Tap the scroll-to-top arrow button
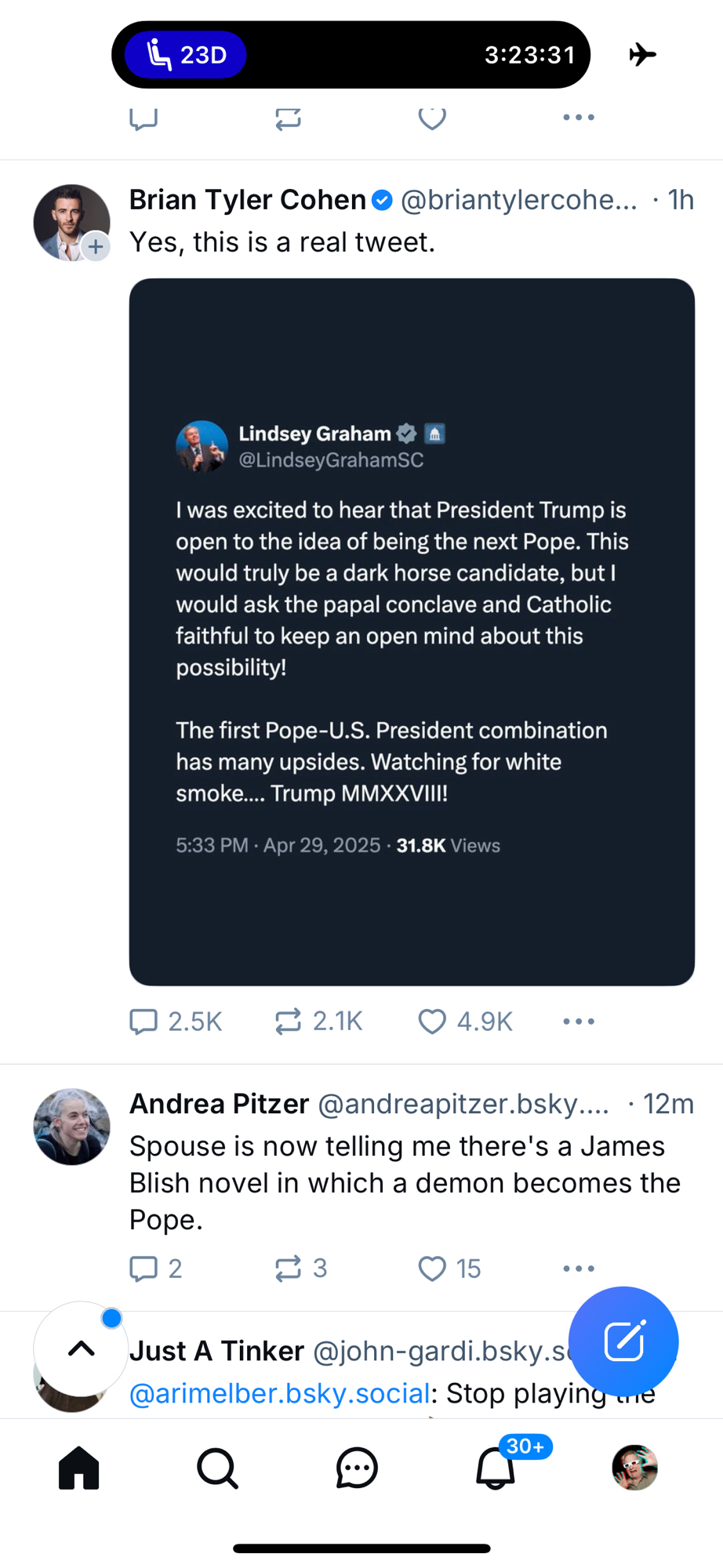723x1568 pixels. tap(81, 1348)
